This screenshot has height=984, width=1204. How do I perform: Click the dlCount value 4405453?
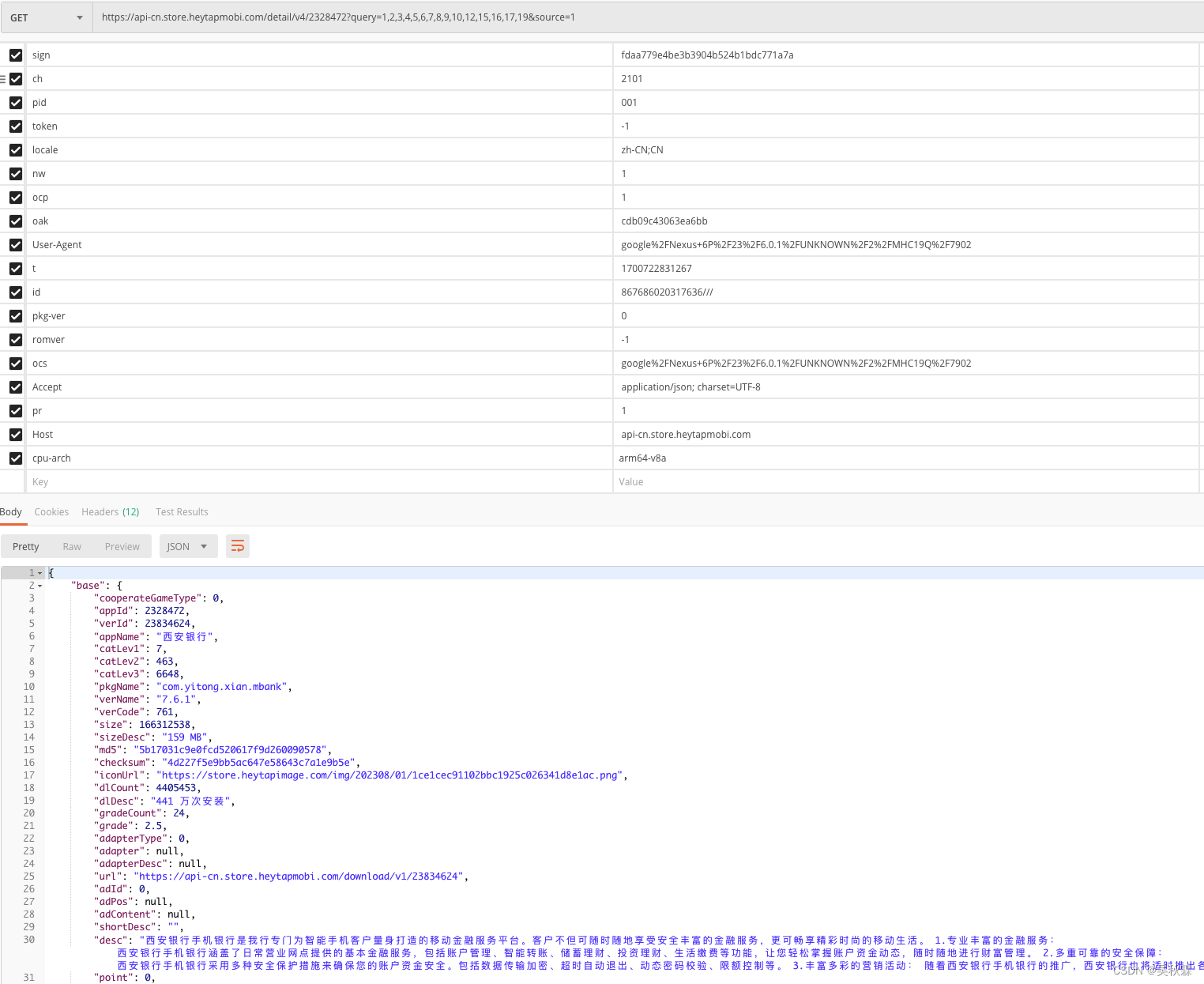click(x=176, y=788)
